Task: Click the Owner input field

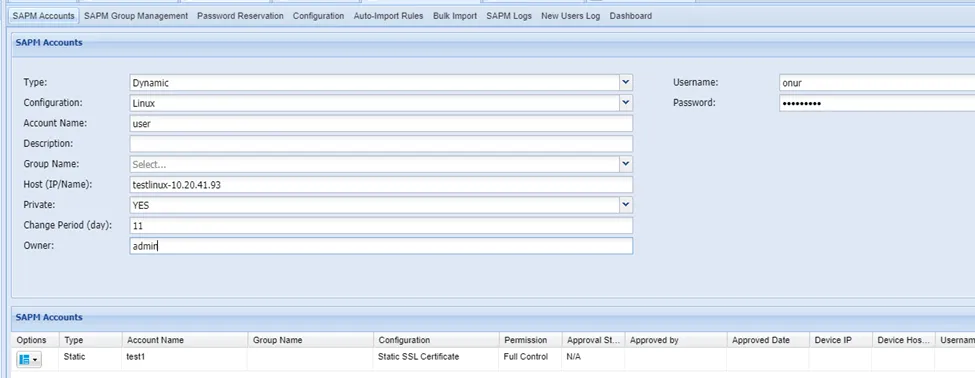Action: [x=381, y=246]
